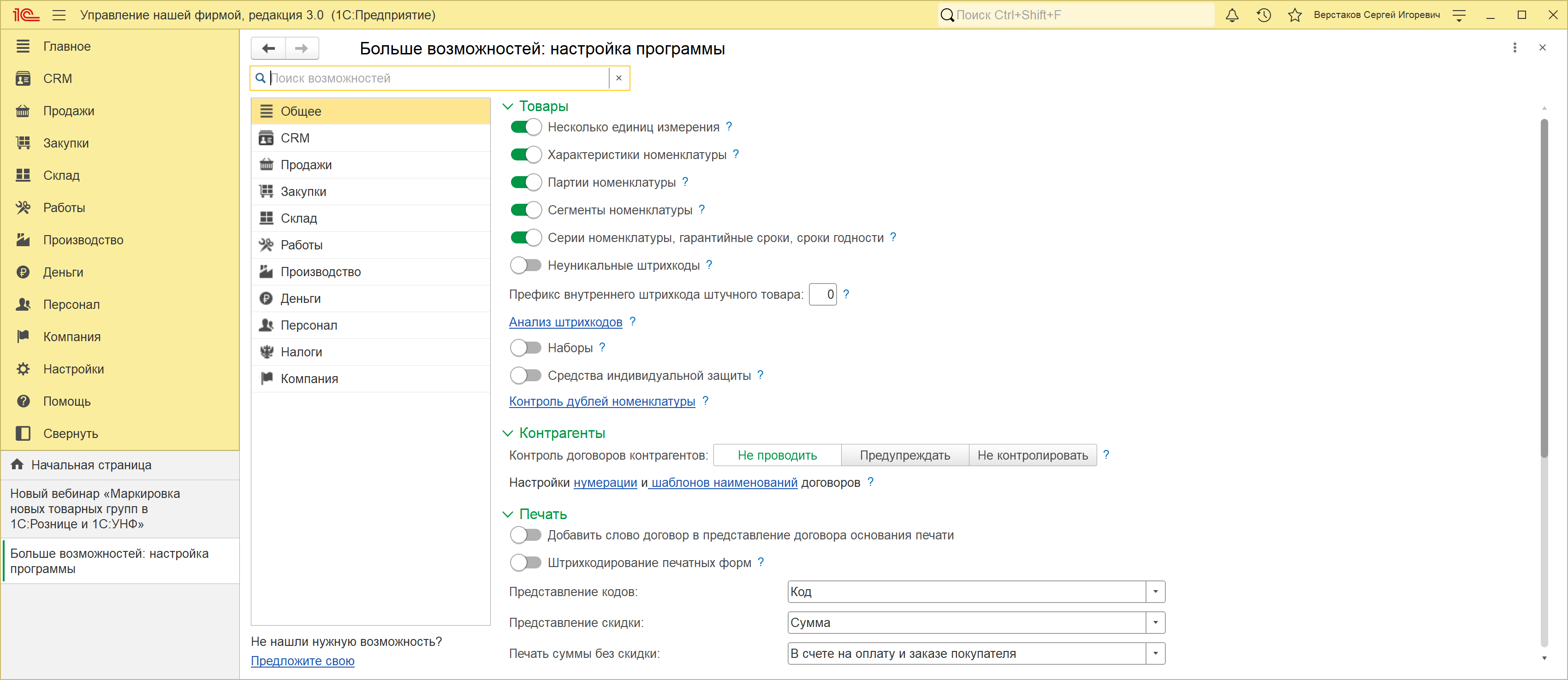Open Печать суммы без скидки dropdown
This screenshot has width=1568, height=680.
tap(1155, 654)
